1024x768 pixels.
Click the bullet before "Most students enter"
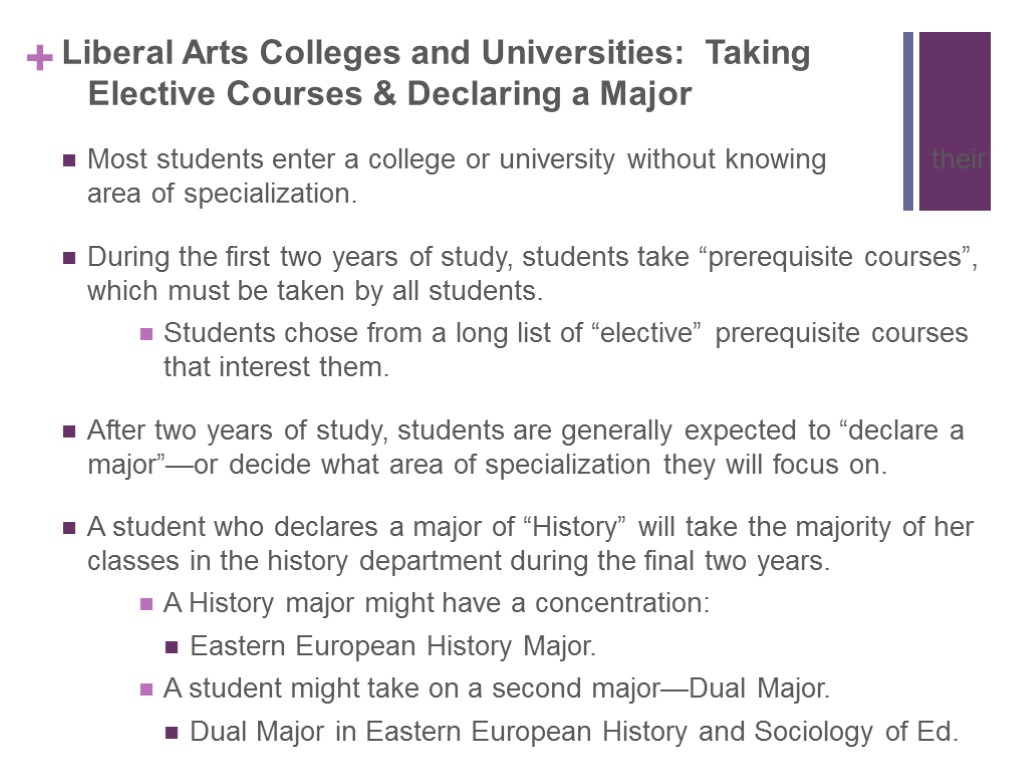[x=69, y=160]
